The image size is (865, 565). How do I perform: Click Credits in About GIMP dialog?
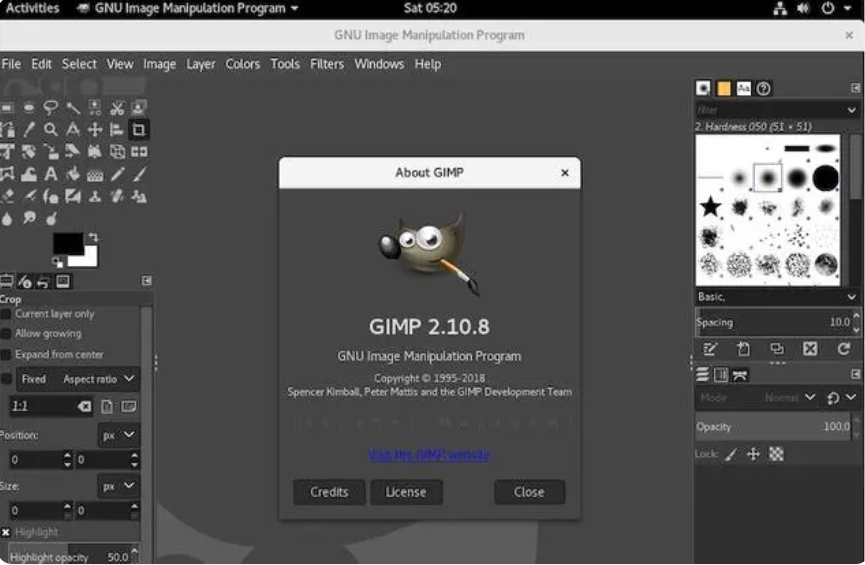(x=329, y=492)
